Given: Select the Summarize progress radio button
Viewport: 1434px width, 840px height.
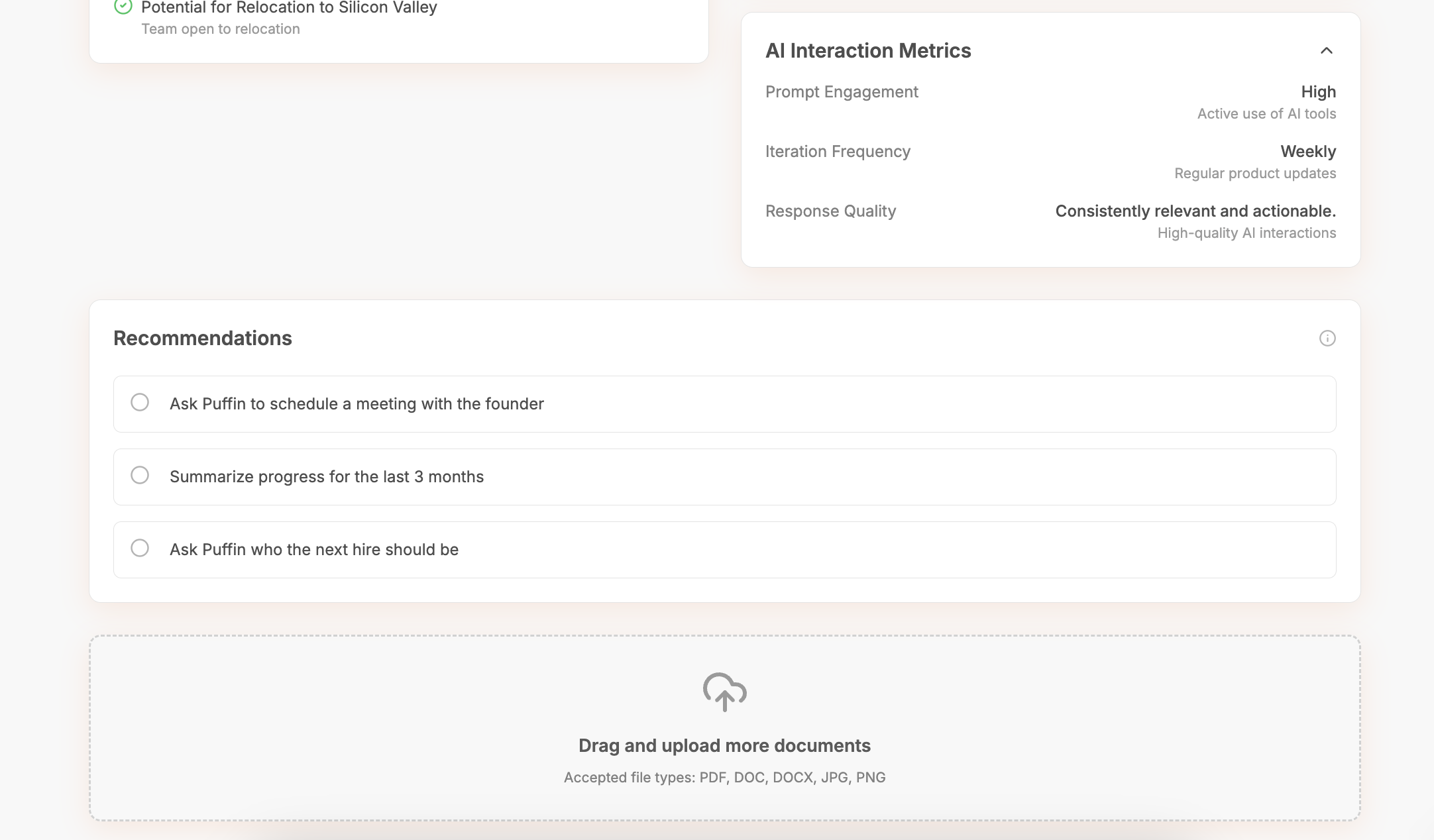Looking at the screenshot, I should pos(140,476).
